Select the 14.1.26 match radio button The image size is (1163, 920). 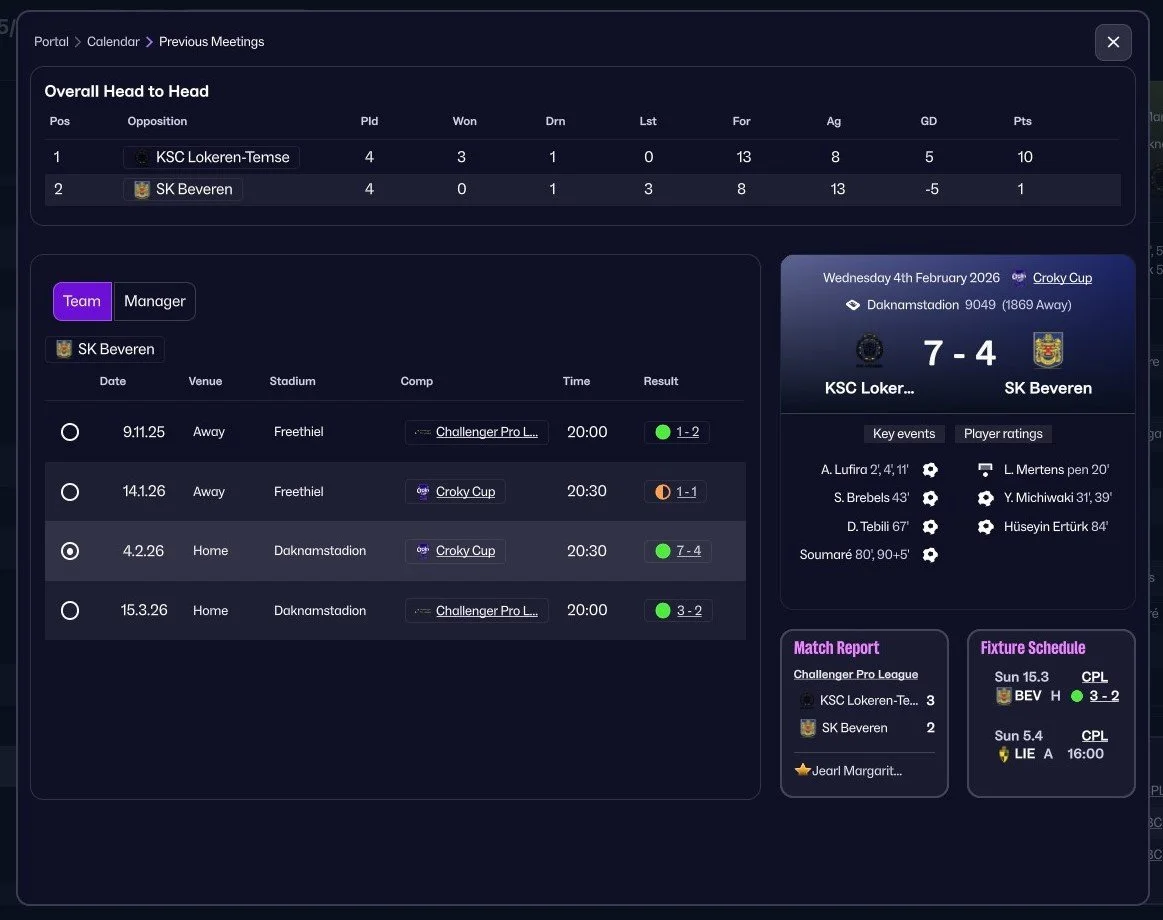(70, 492)
